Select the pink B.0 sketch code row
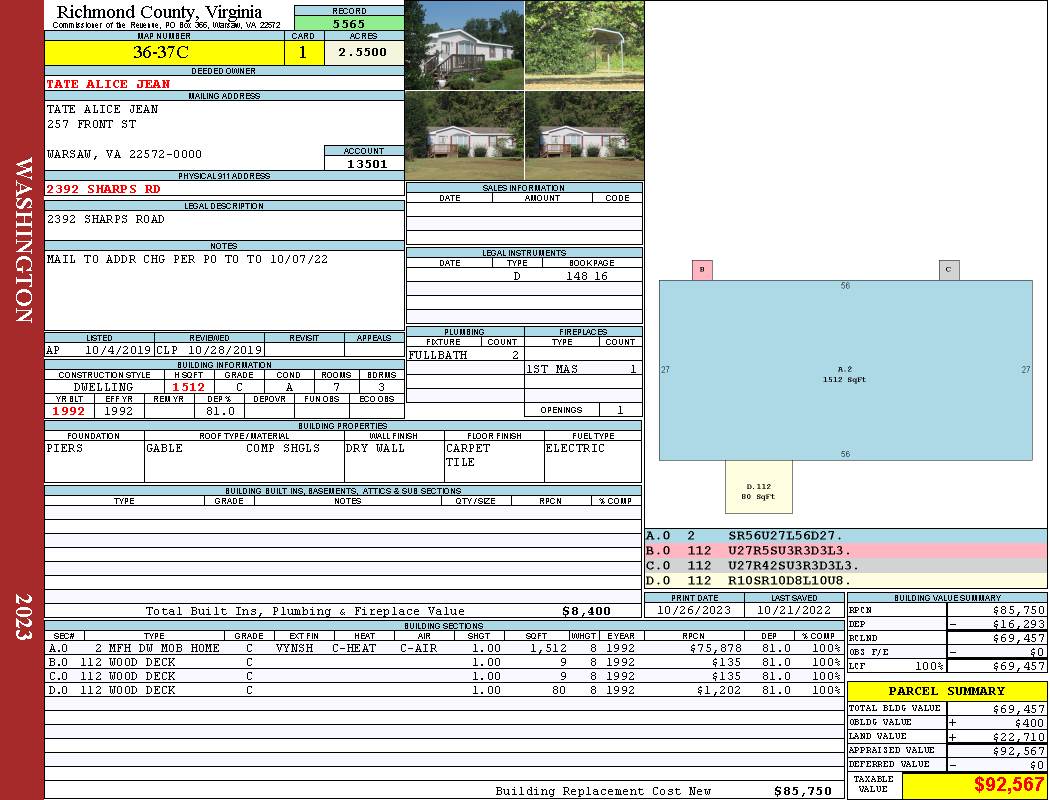This screenshot has width=1050, height=800. pos(845,550)
